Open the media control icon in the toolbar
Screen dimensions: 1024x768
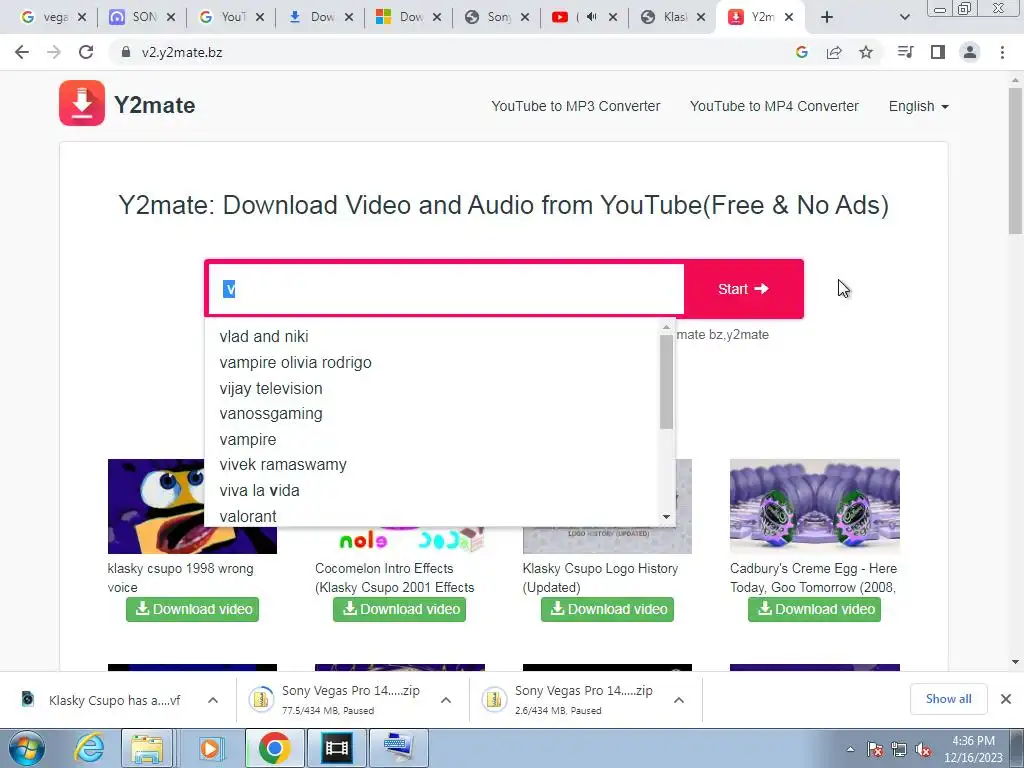(x=905, y=52)
